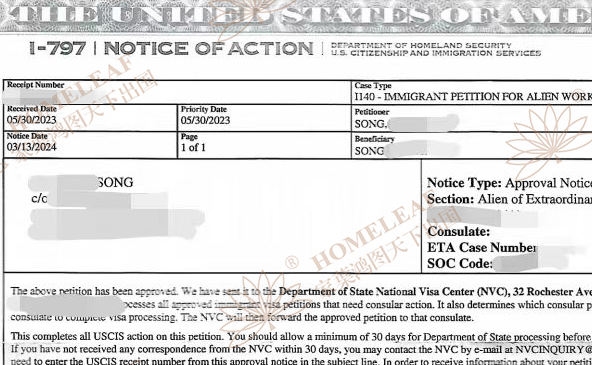This screenshot has width=592, height=365.
Task: Click the Consulate label
Action: point(458,231)
